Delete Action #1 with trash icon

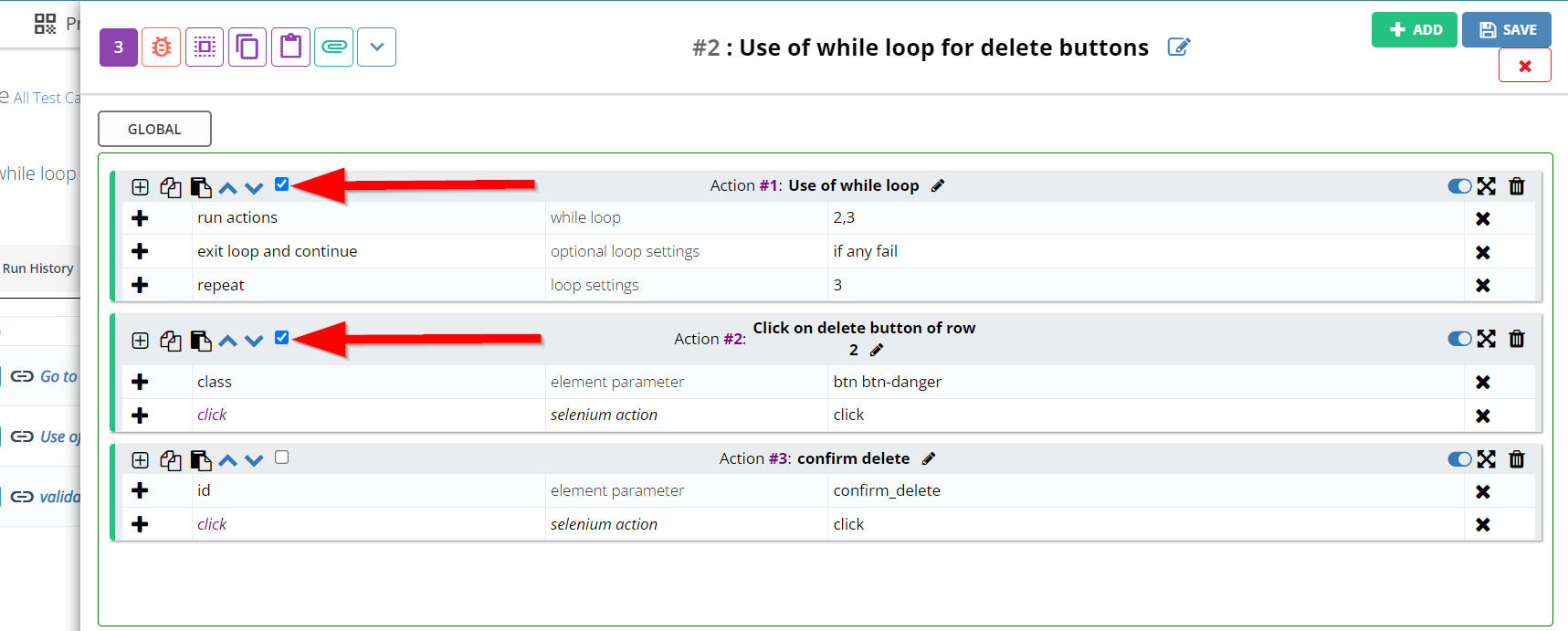tap(1517, 186)
